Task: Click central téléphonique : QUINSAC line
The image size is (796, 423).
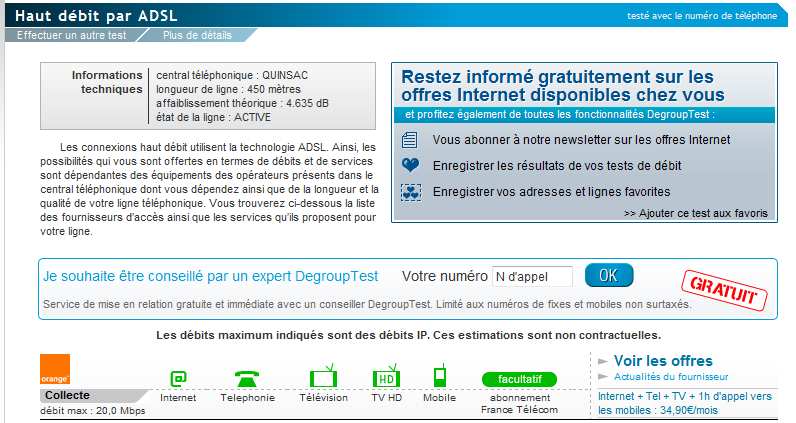Action: coord(232,75)
